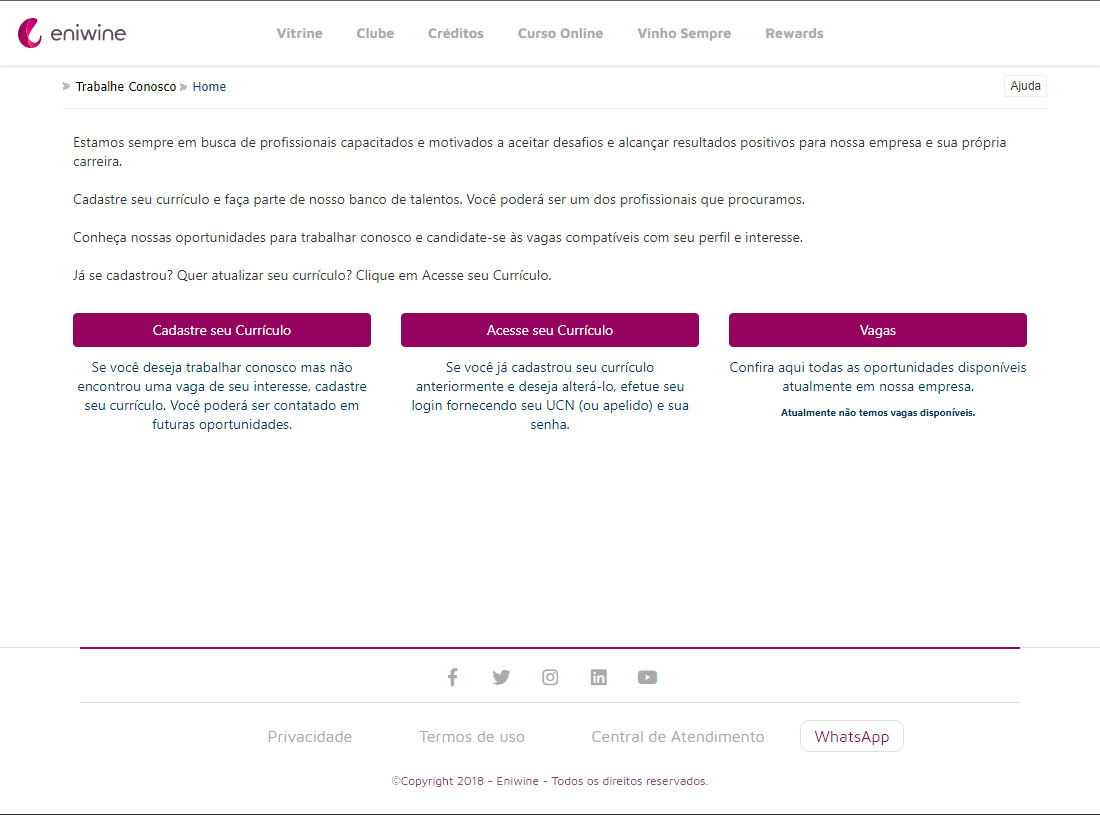The width and height of the screenshot is (1100, 815).
Task: Open the Vagas button
Action: coord(878,330)
